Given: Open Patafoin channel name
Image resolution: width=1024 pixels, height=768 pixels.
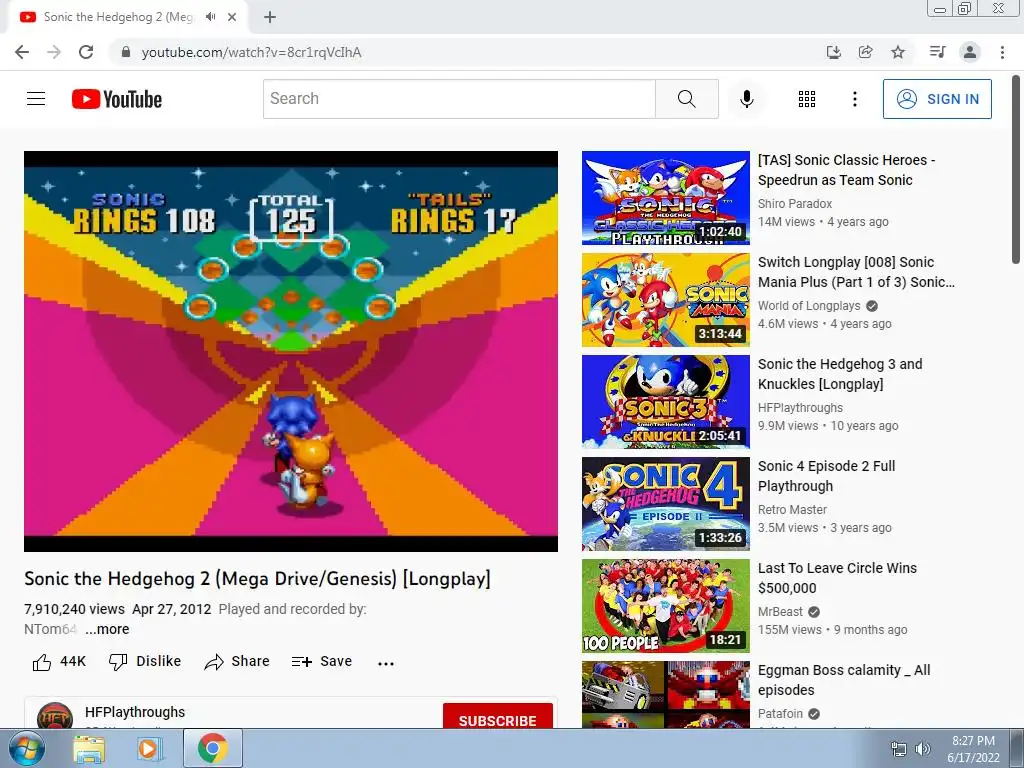Looking at the screenshot, I should (780, 713).
